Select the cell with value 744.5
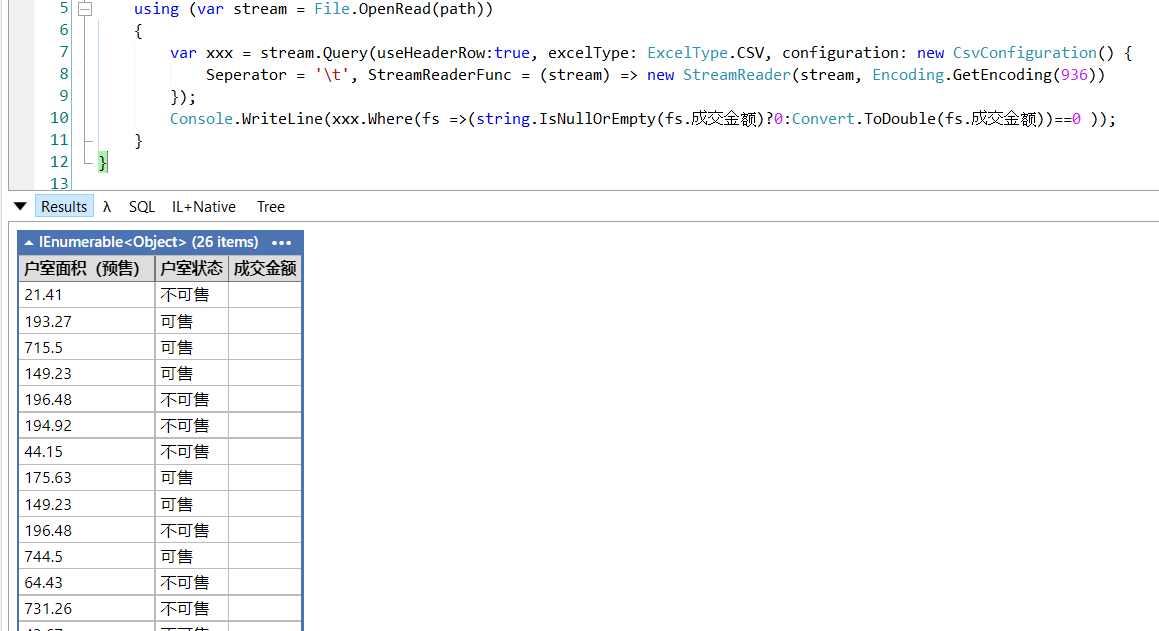The image size is (1159, 631). tap(86, 556)
